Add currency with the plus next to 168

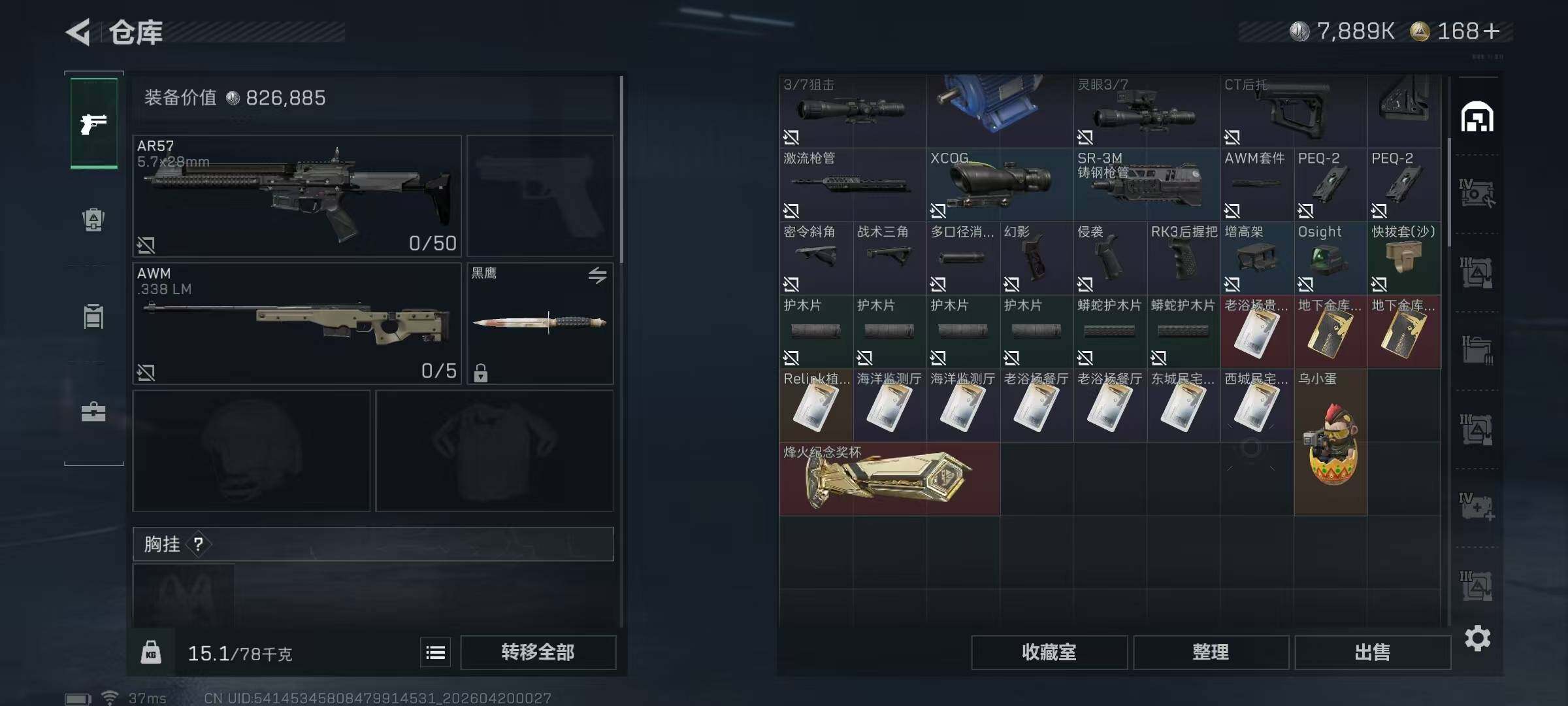[x=1492, y=31]
